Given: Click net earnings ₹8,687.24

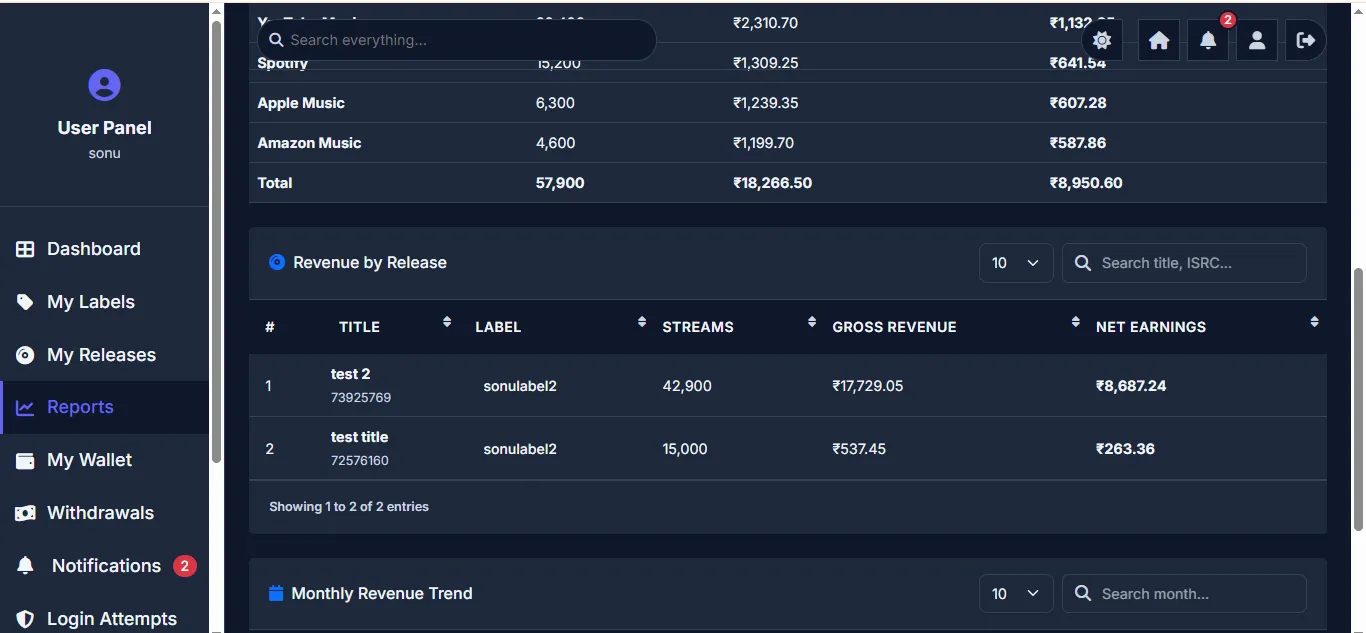Looking at the screenshot, I should 1131,386.
